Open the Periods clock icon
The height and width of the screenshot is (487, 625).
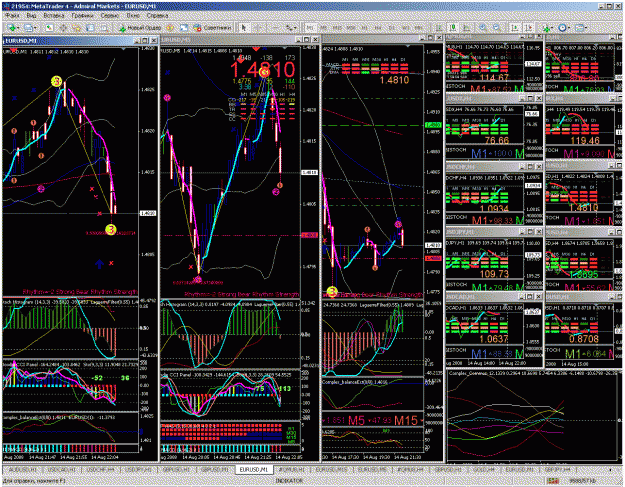pos(562,27)
